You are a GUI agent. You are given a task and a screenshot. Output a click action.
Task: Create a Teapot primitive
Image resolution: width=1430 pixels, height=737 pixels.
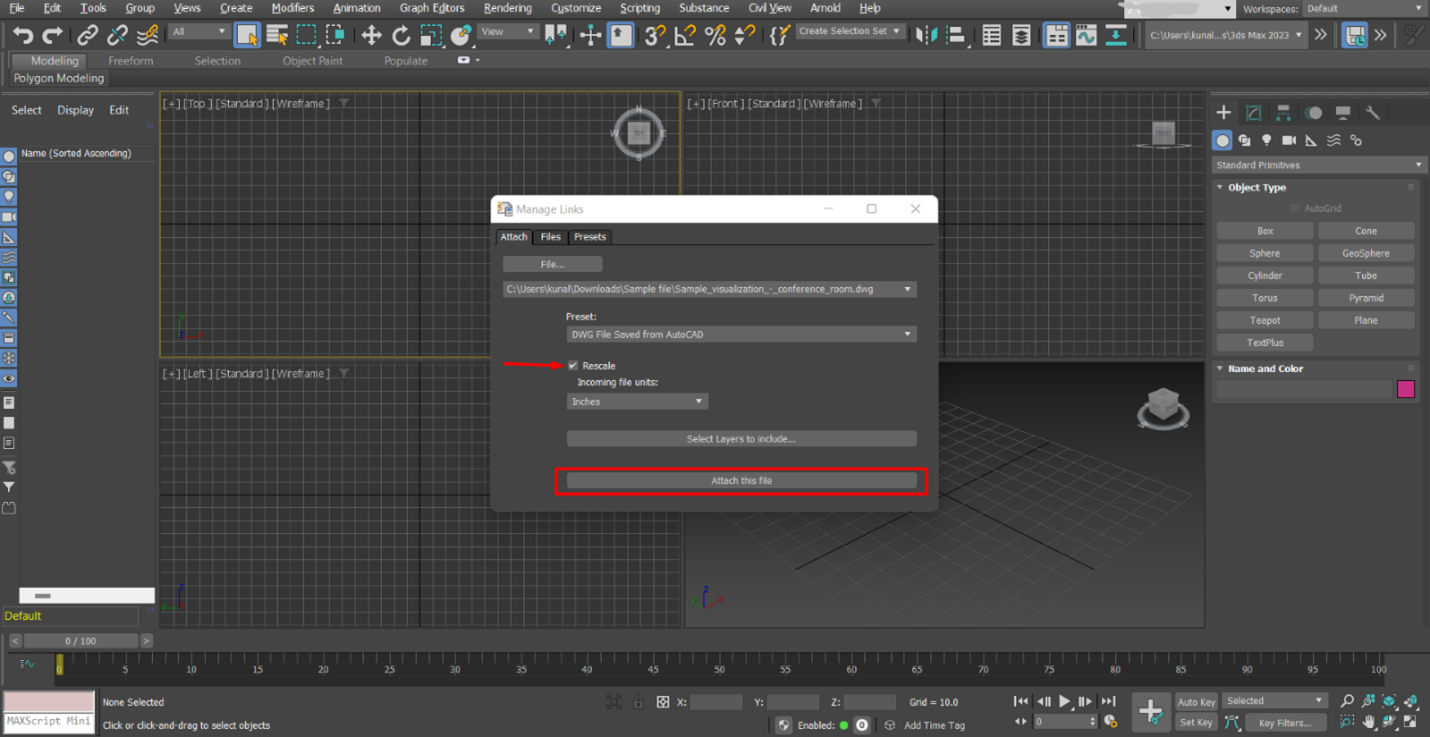(x=1264, y=320)
